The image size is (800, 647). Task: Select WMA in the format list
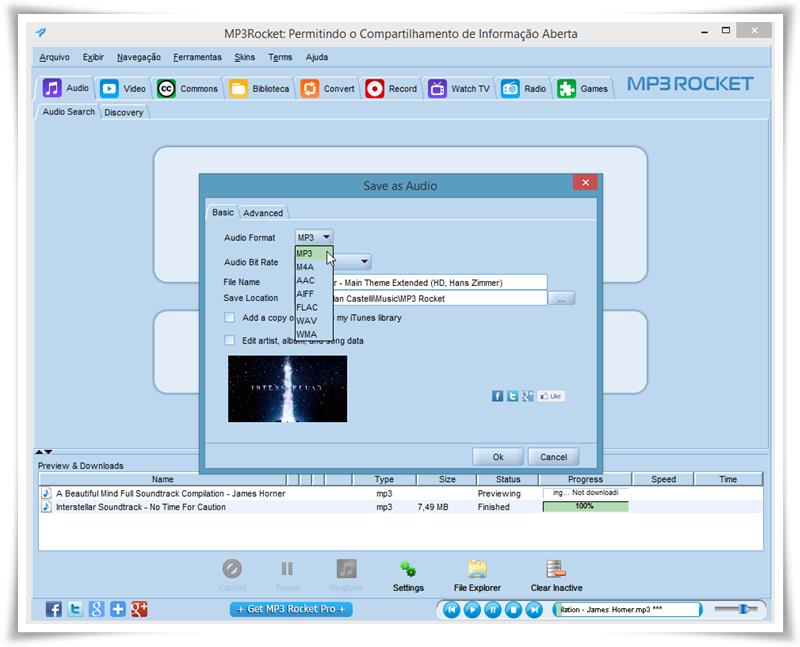pyautogui.click(x=313, y=334)
